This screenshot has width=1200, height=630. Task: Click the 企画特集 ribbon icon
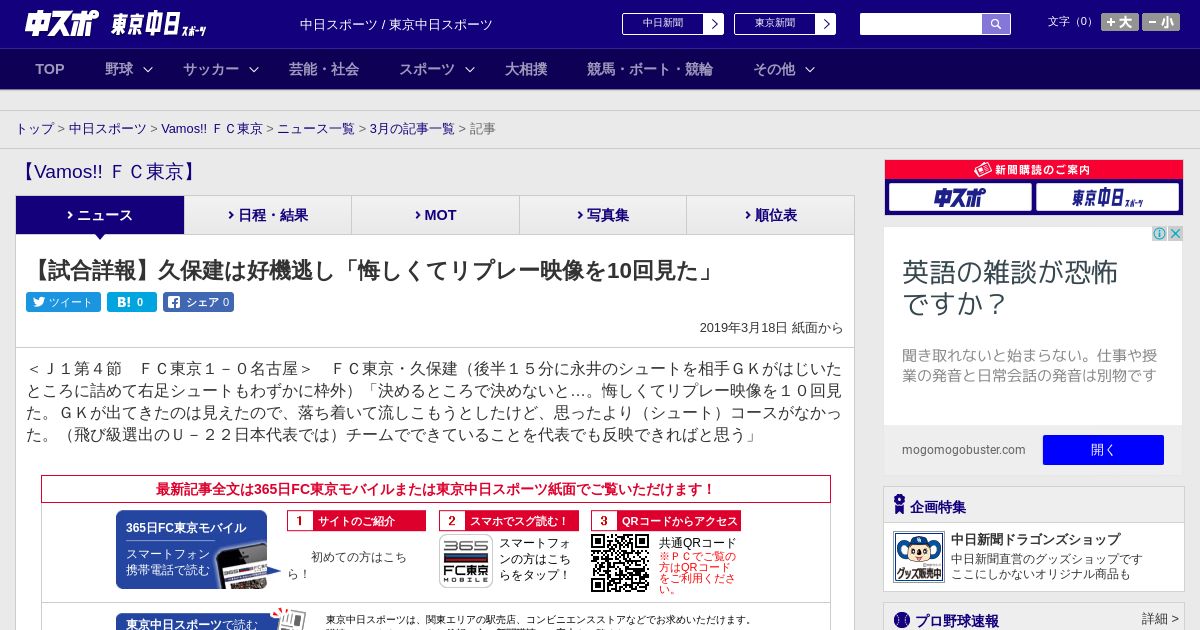(899, 504)
